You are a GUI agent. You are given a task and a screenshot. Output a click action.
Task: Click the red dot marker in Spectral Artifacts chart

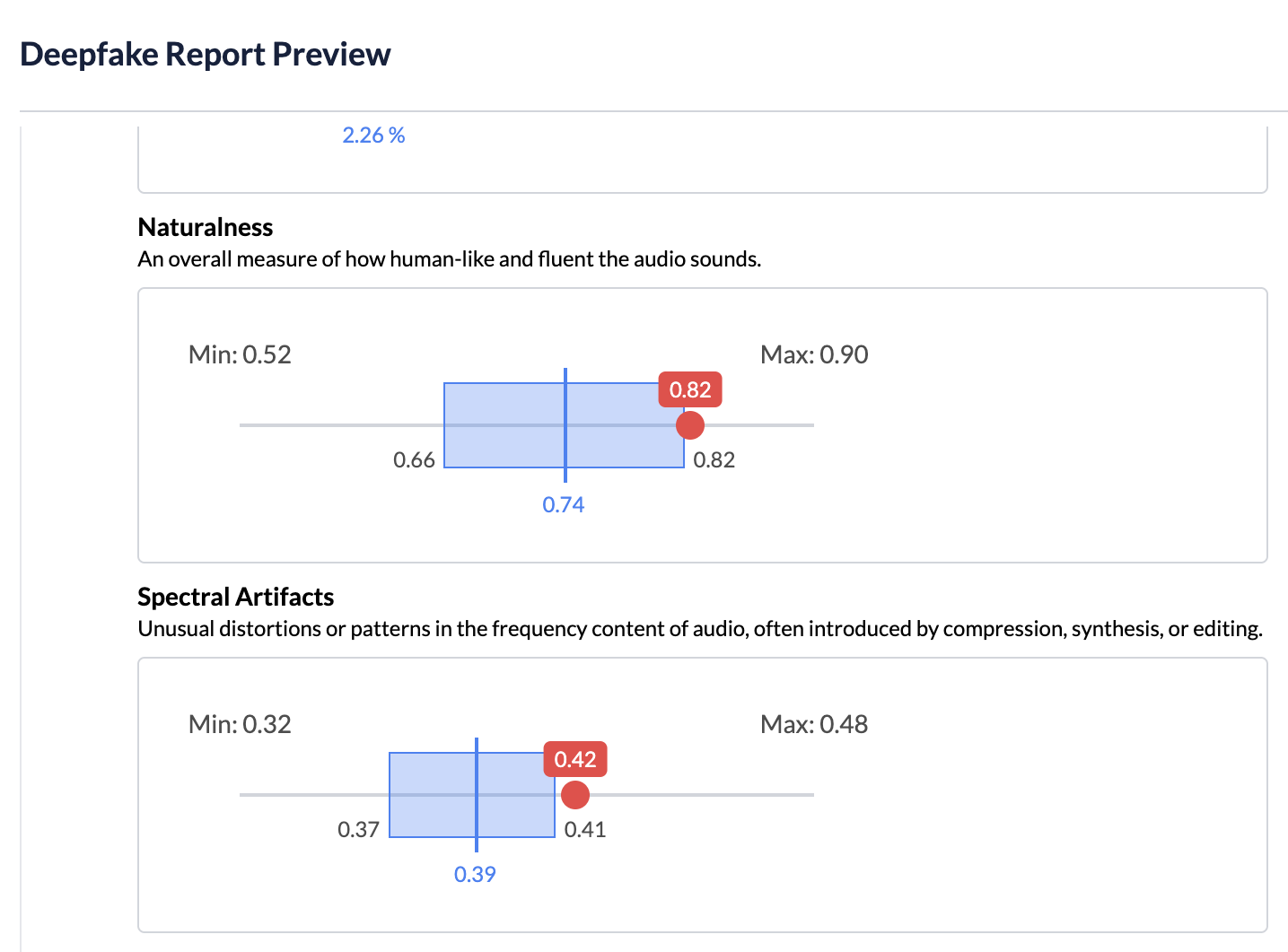tap(575, 795)
